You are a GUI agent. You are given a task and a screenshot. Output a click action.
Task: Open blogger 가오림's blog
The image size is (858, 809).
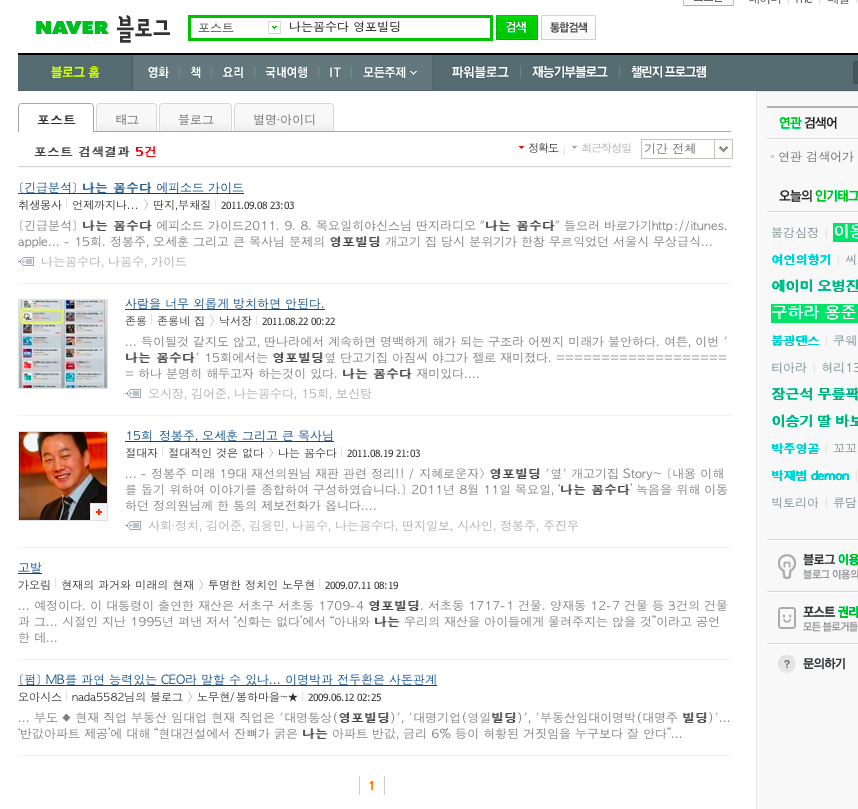(34, 585)
